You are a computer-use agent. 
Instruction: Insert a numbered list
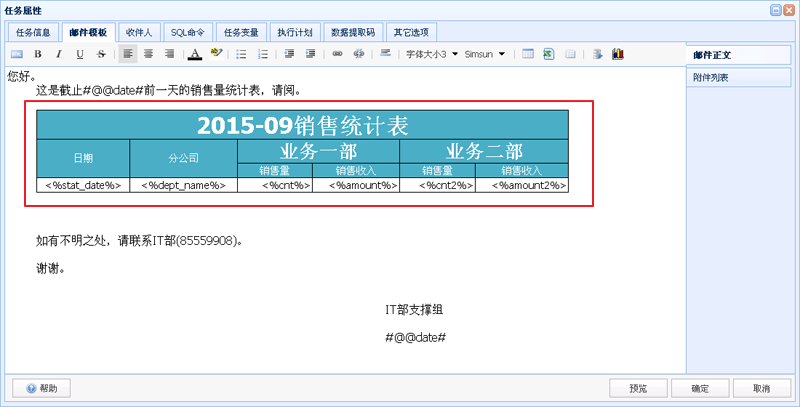click(x=262, y=54)
